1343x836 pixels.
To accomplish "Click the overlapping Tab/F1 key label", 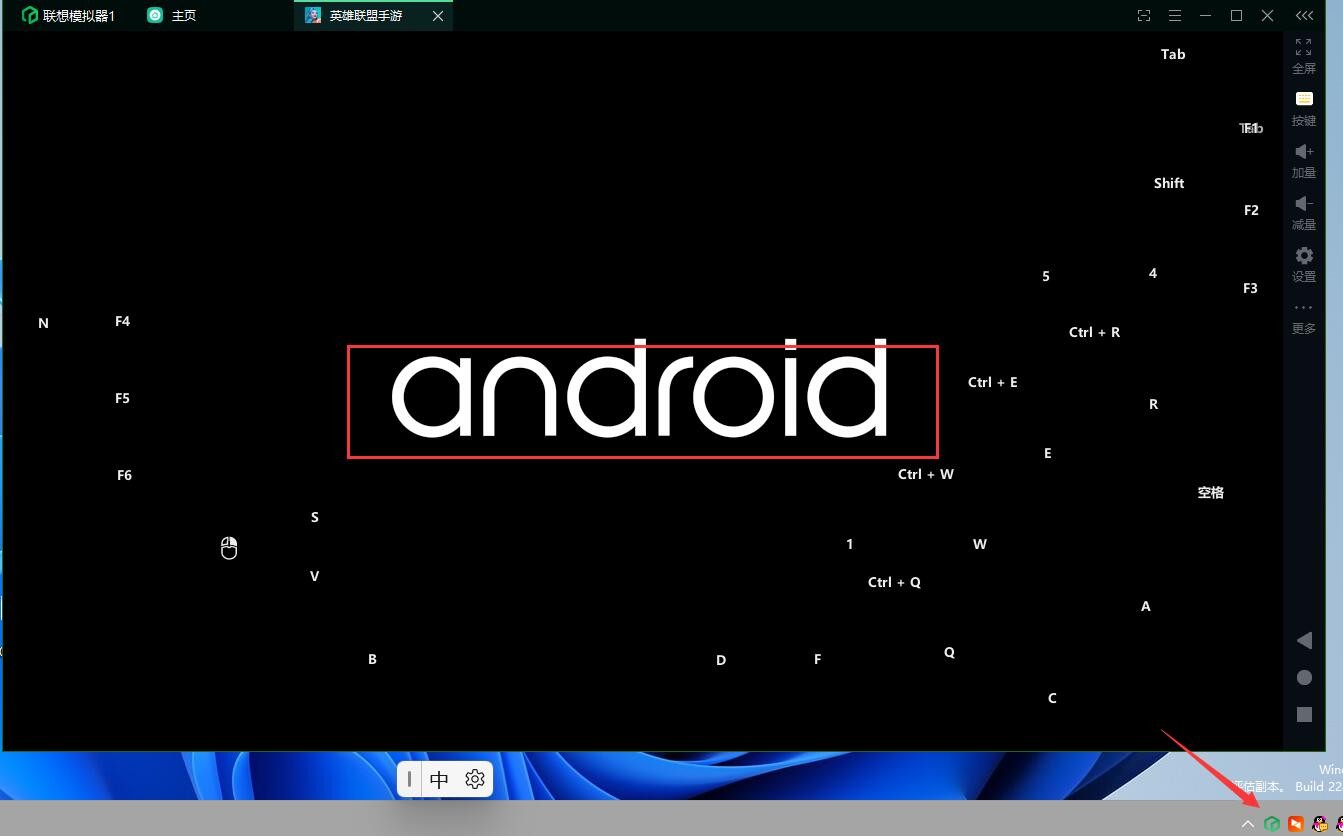I will [x=1251, y=128].
